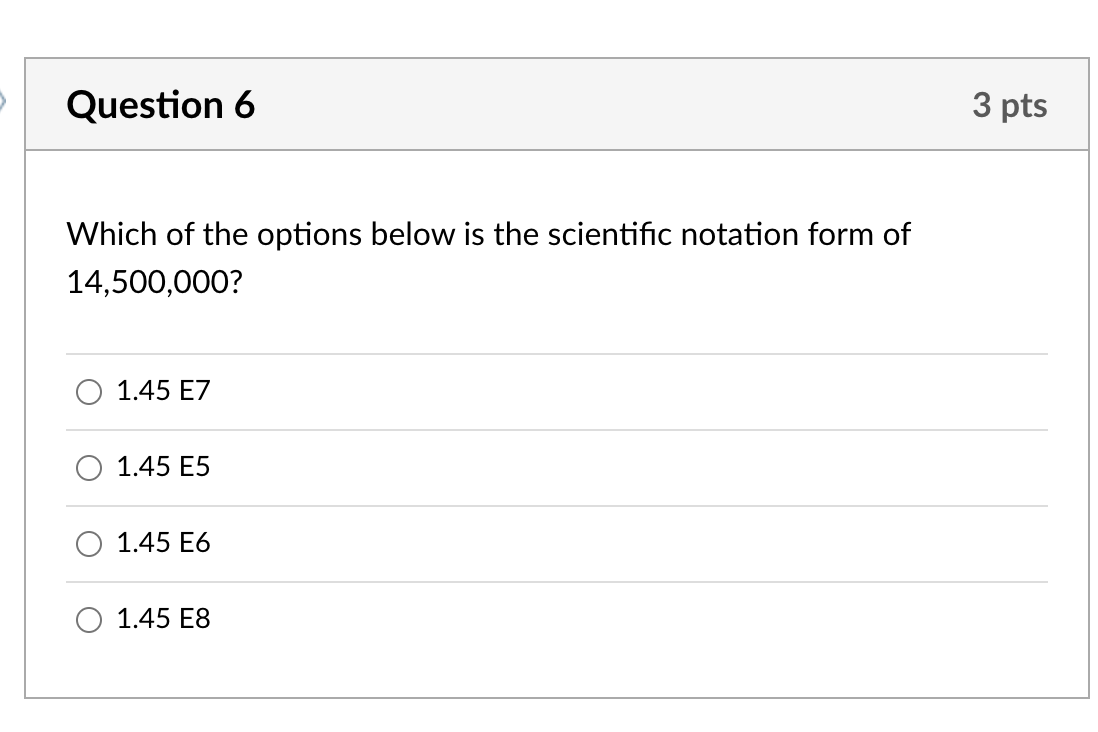
Task: Click the "Question 6" heading
Action: (x=161, y=105)
